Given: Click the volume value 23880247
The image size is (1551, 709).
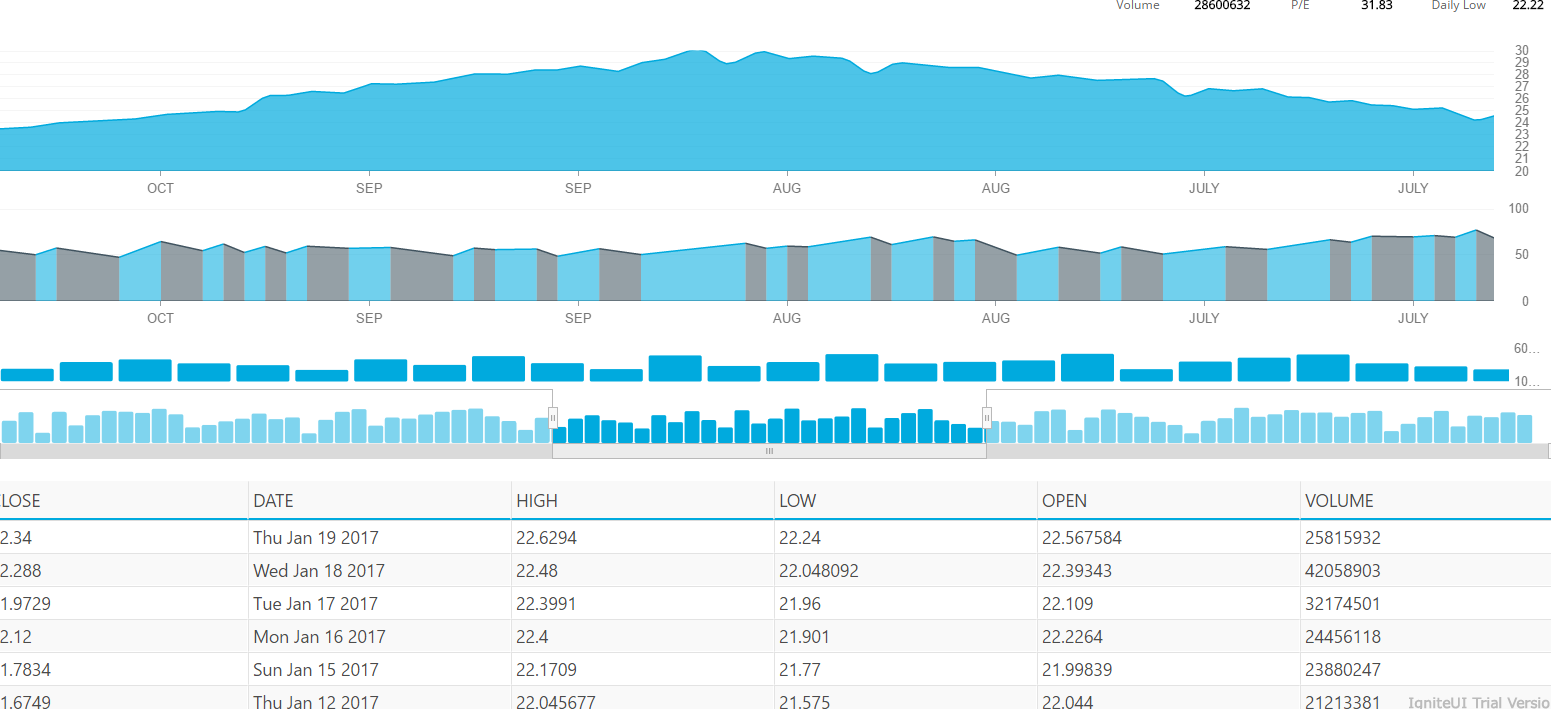Looking at the screenshot, I should [1343, 670].
